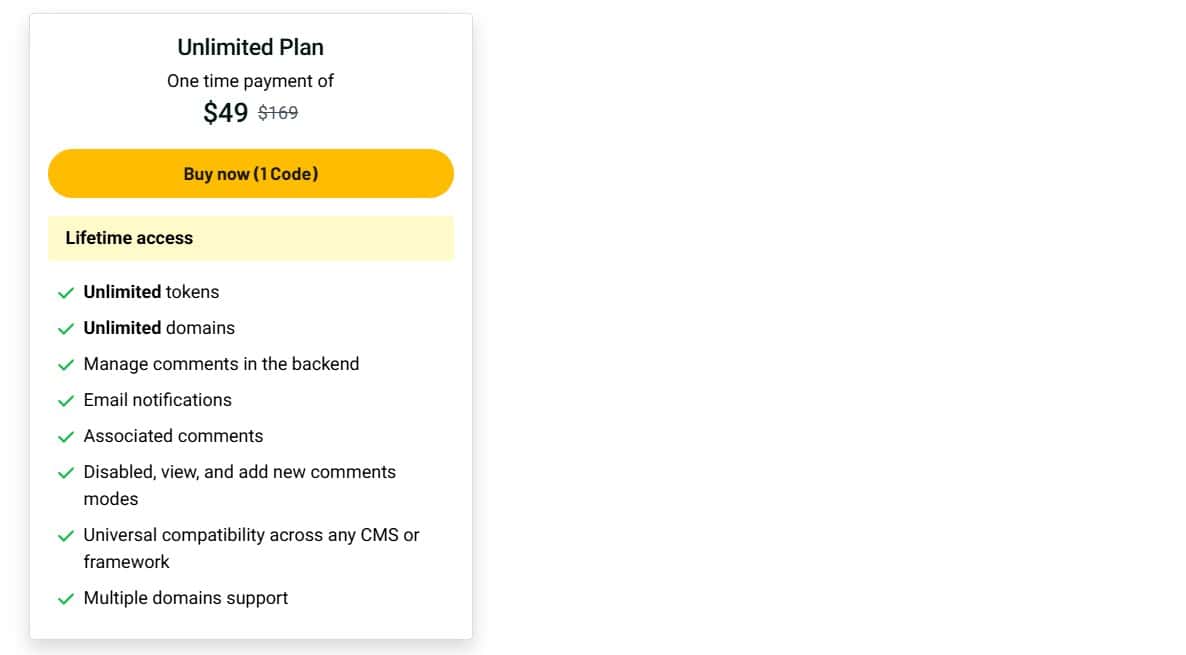Click the checkmark next to Multiple domains support

(66, 598)
